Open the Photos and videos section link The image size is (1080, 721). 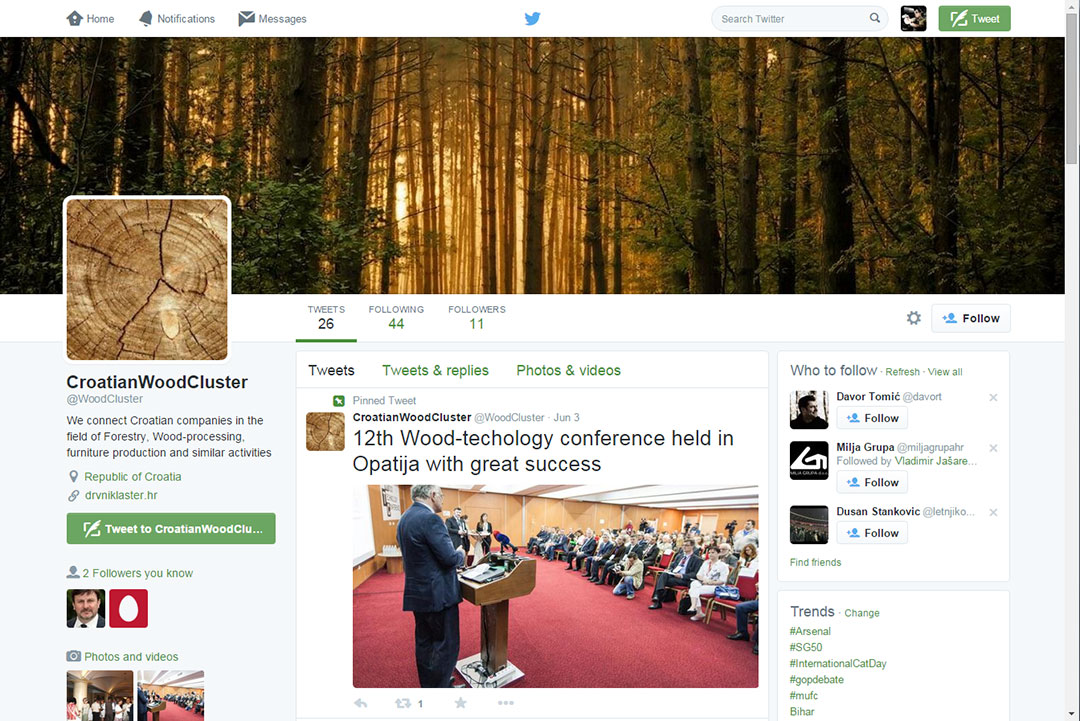tap(131, 657)
